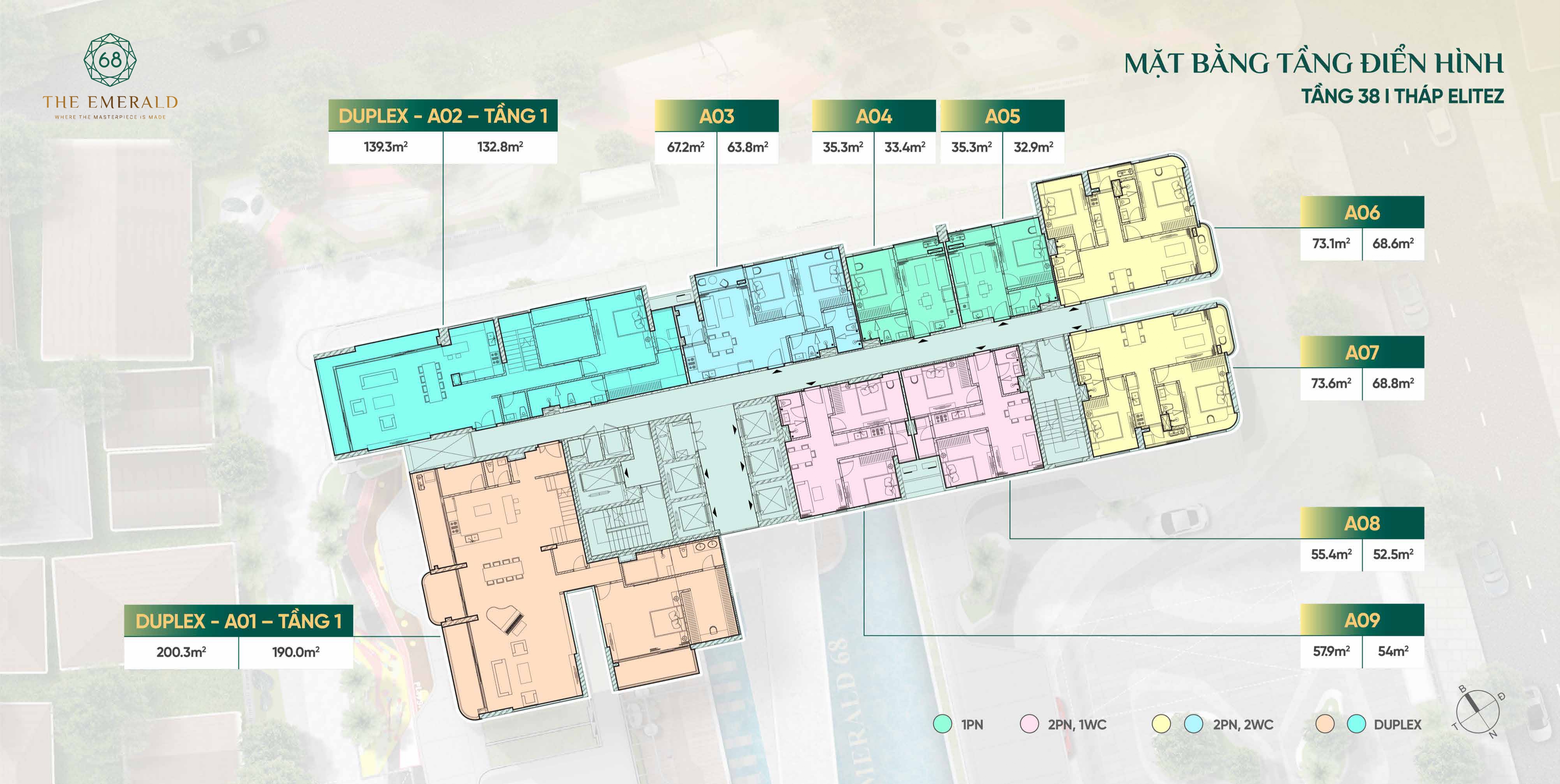Click the cyan DUPLEX legend circle
The height and width of the screenshot is (784, 1560).
coord(1356,725)
